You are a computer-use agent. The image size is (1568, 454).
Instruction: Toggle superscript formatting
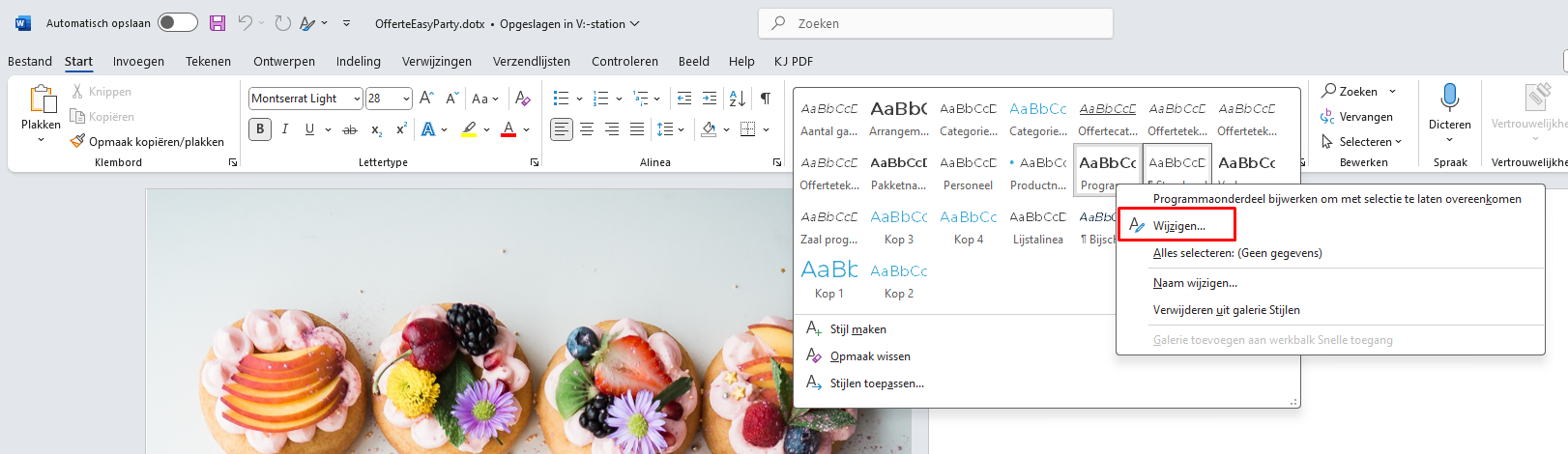click(x=401, y=128)
